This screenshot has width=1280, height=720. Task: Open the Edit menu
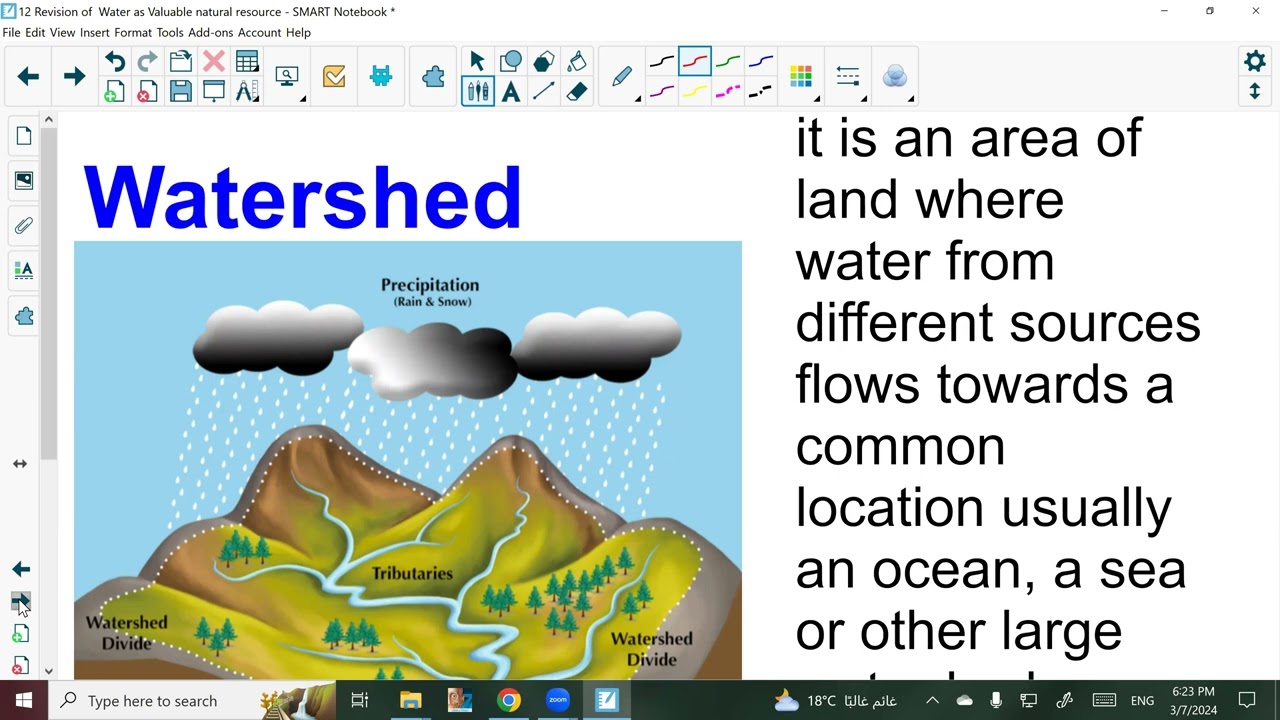coord(35,33)
